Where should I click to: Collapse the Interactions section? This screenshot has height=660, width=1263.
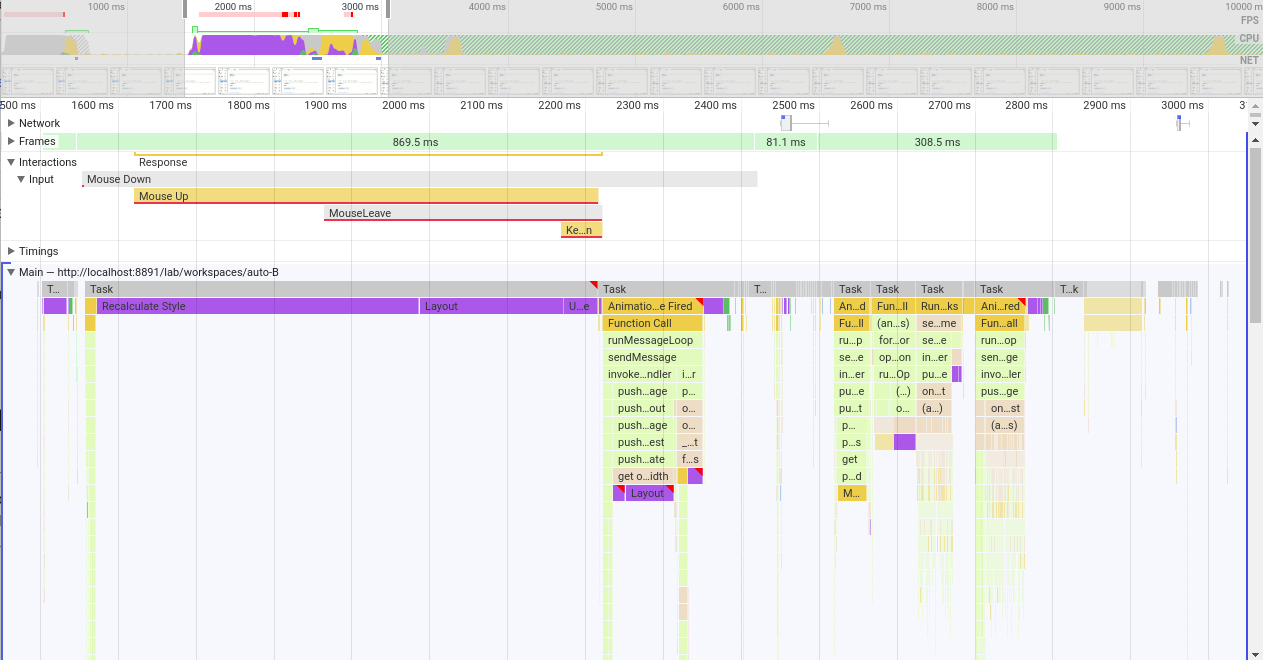point(9,161)
